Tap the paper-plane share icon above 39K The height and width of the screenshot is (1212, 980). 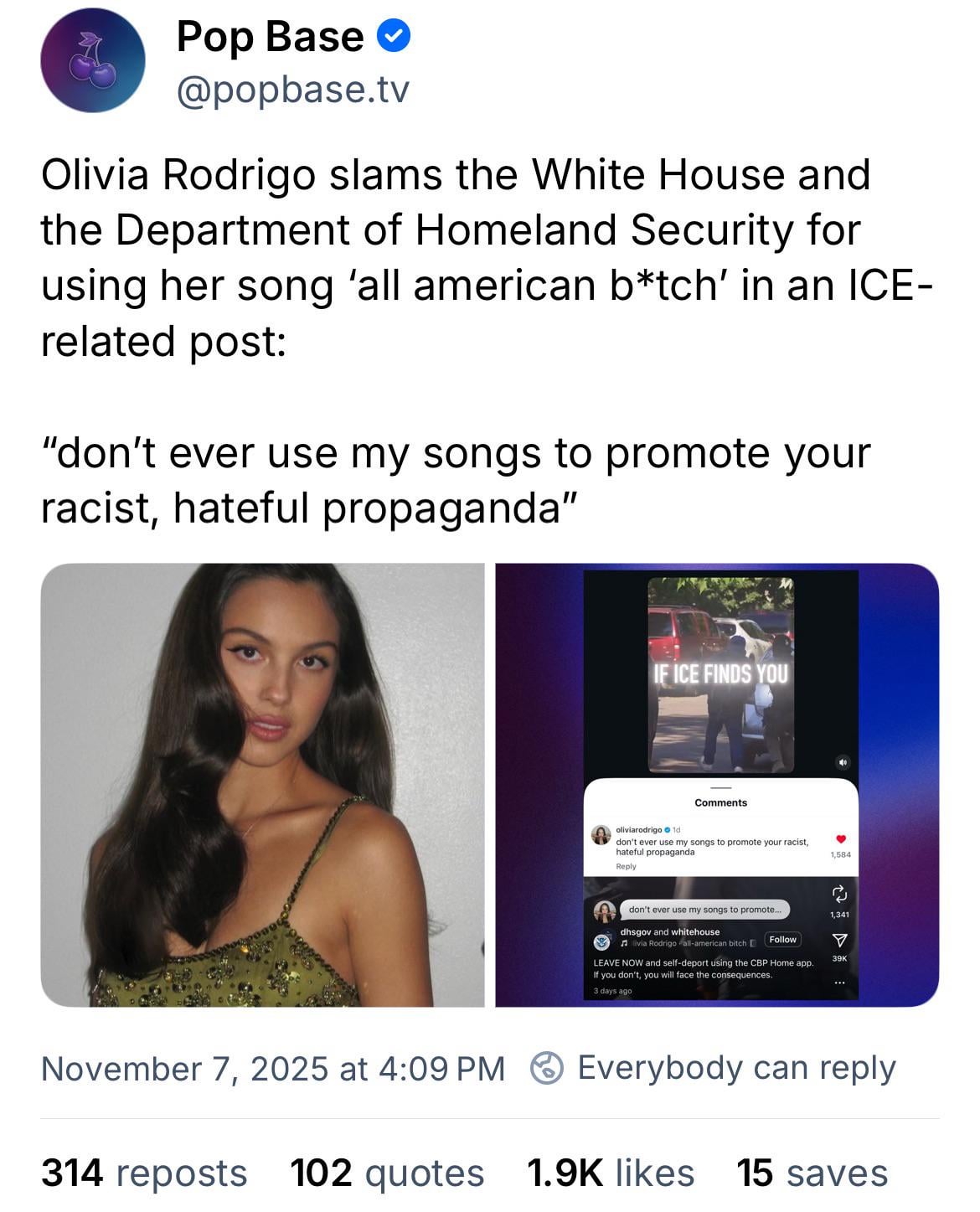[839, 941]
